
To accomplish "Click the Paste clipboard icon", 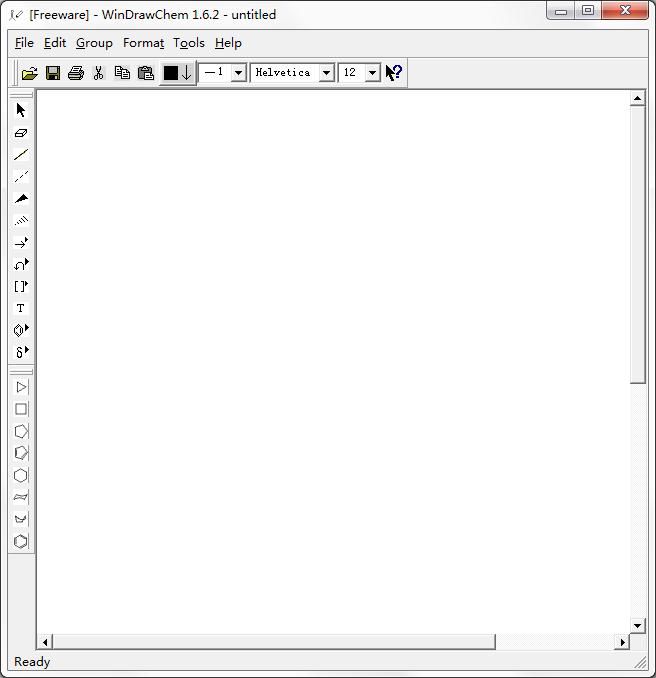I will [146, 73].
